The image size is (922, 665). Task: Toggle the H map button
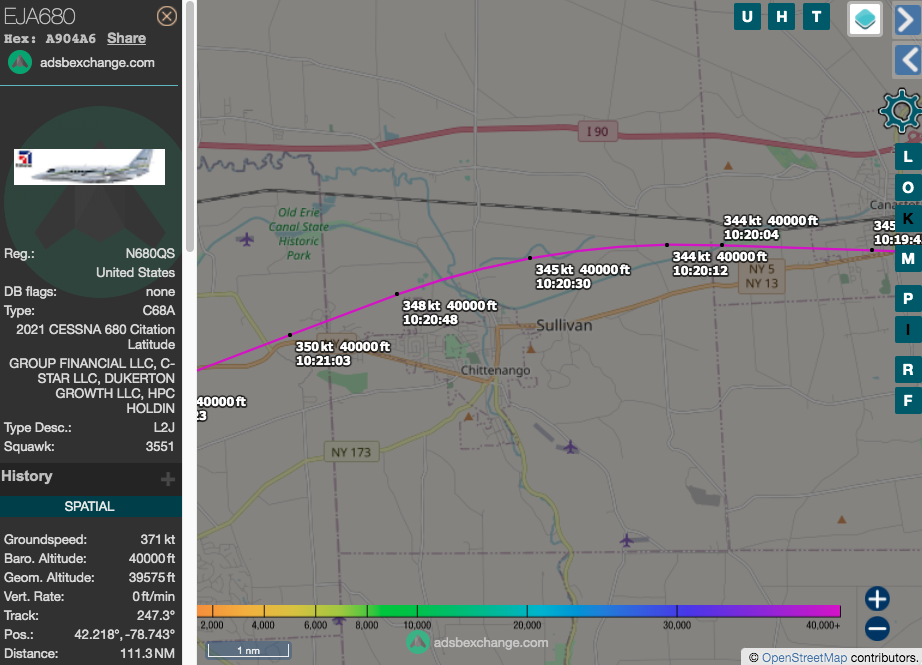(x=781, y=16)
